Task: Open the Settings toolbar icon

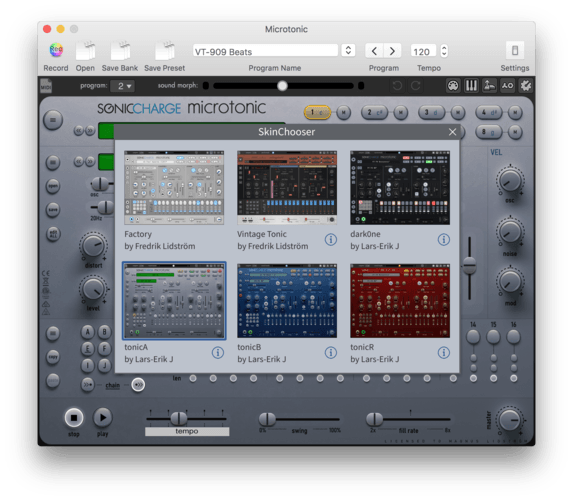Action: click(515, 50)
